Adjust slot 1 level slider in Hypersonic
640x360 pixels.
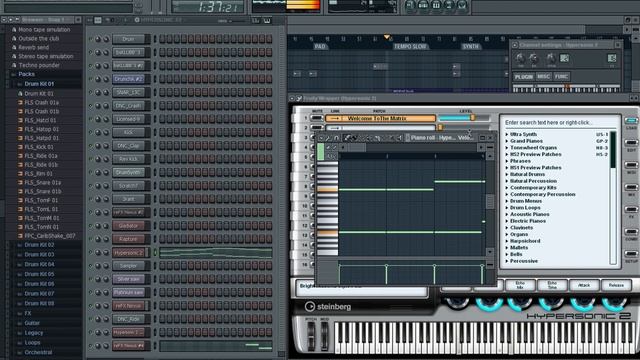(464, 118)
